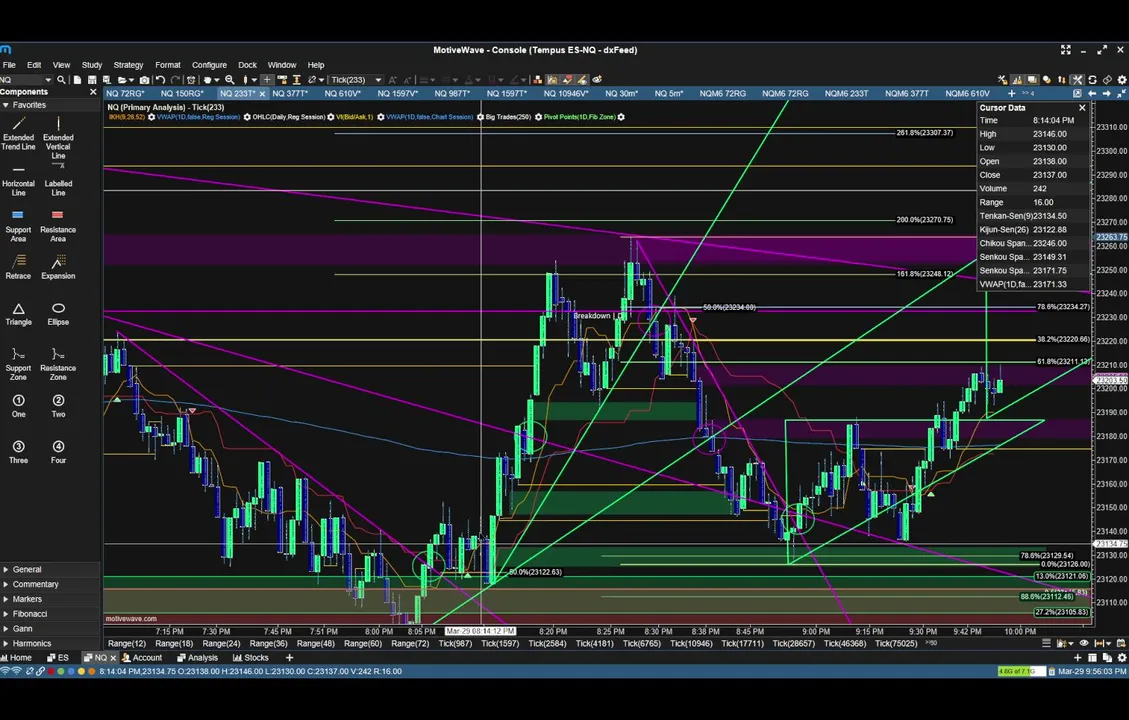Click the zoom magnifier tool icon
This screenshot has width=1129, height=720.
[x=230, y=80]
